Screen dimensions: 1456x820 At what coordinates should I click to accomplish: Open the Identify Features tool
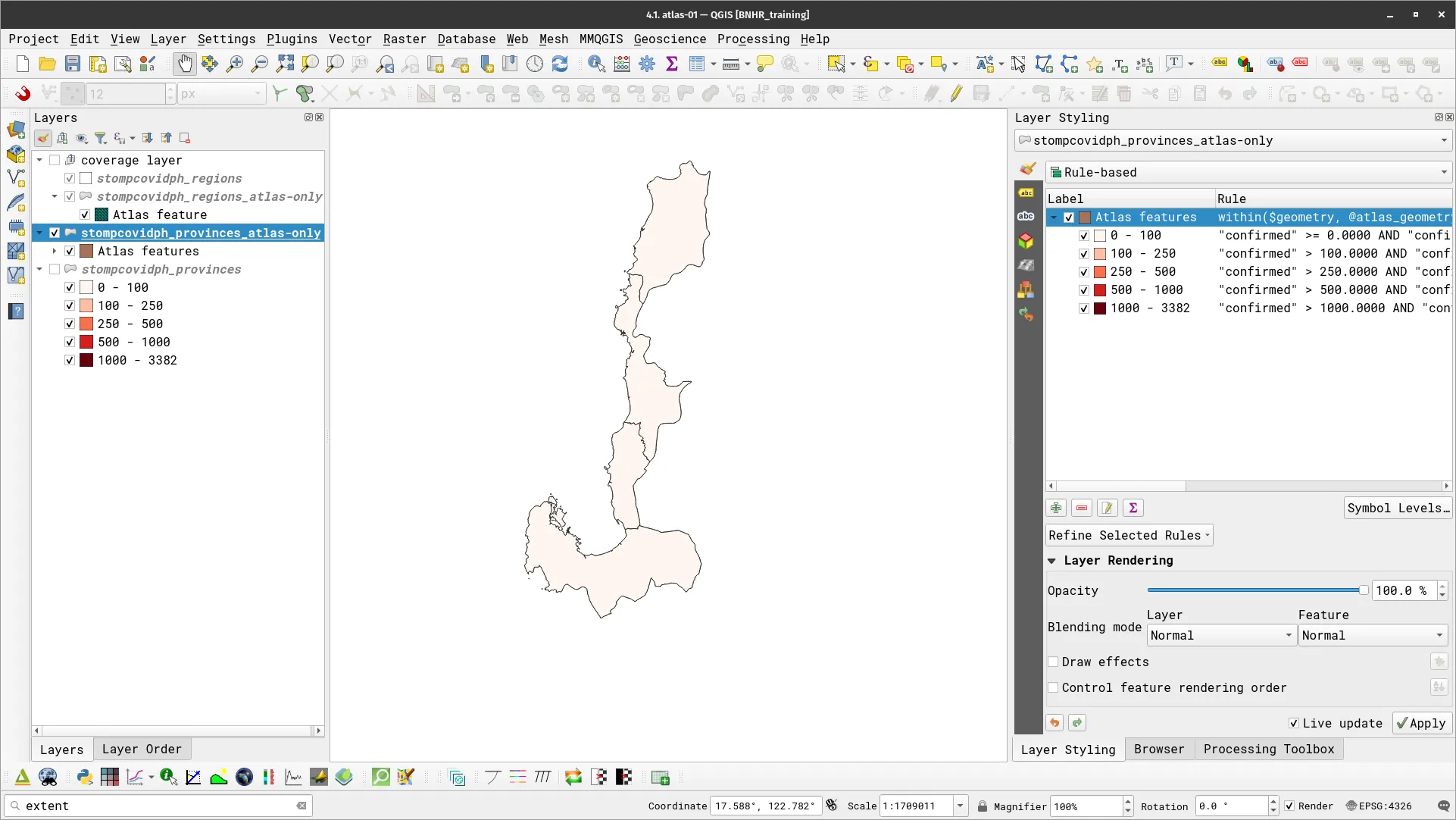(x=596, y=64)
